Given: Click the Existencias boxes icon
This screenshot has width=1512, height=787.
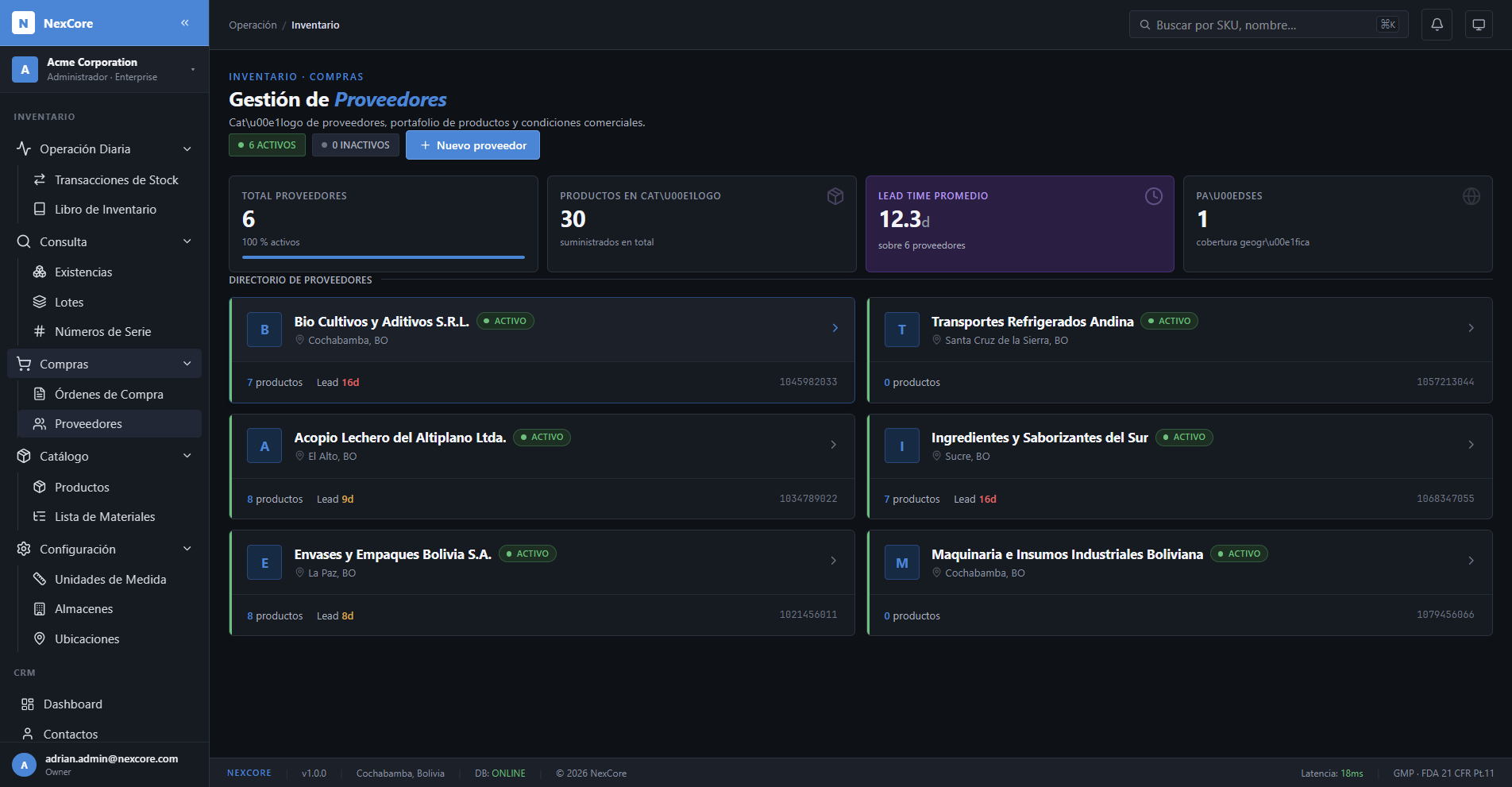Looking at the screenshot, I should [40, 272].
